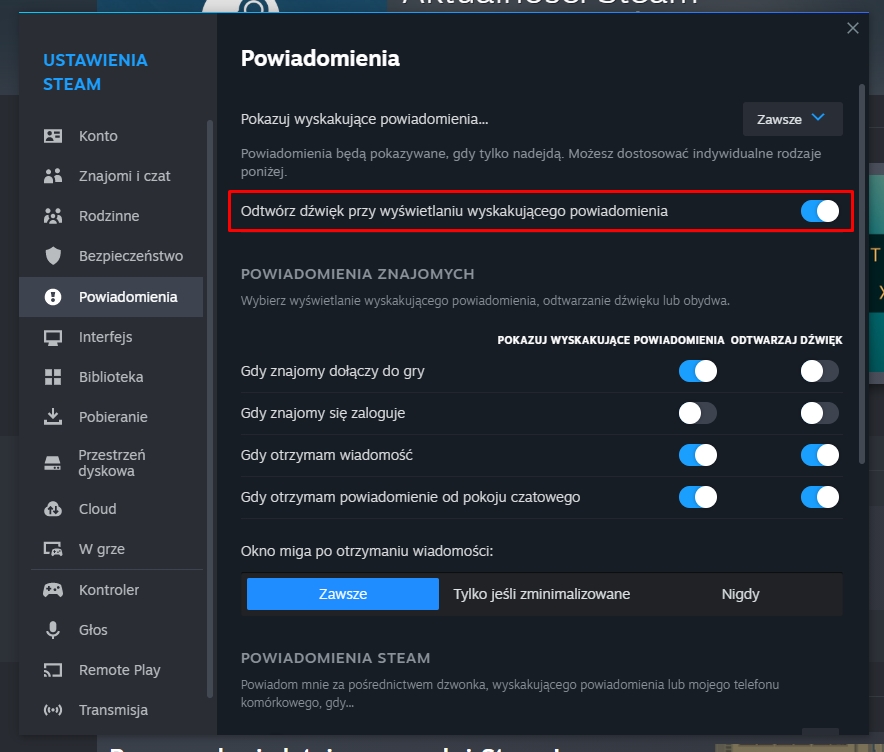Enable toggle for 'Gdy znajomy się zaloguje'
The width and height of the screenshot is (884, 752).
[x=698, y=413]
